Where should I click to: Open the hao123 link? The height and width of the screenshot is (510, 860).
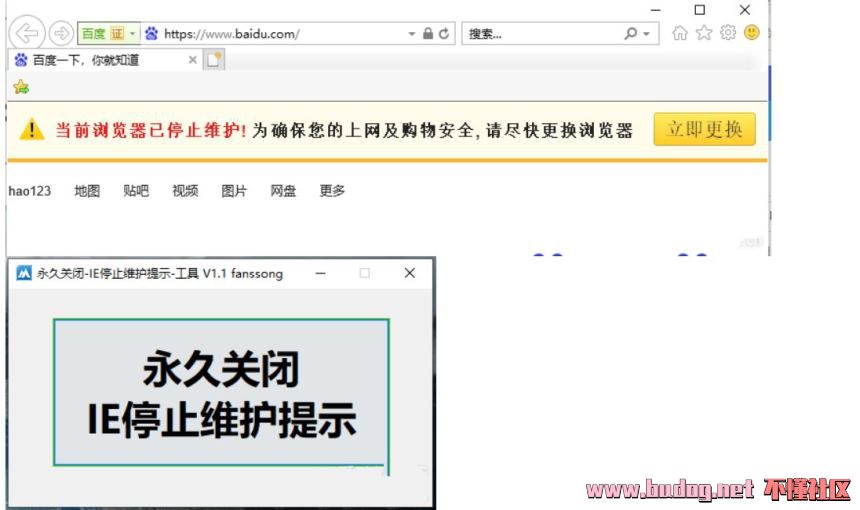click(30, 191)
